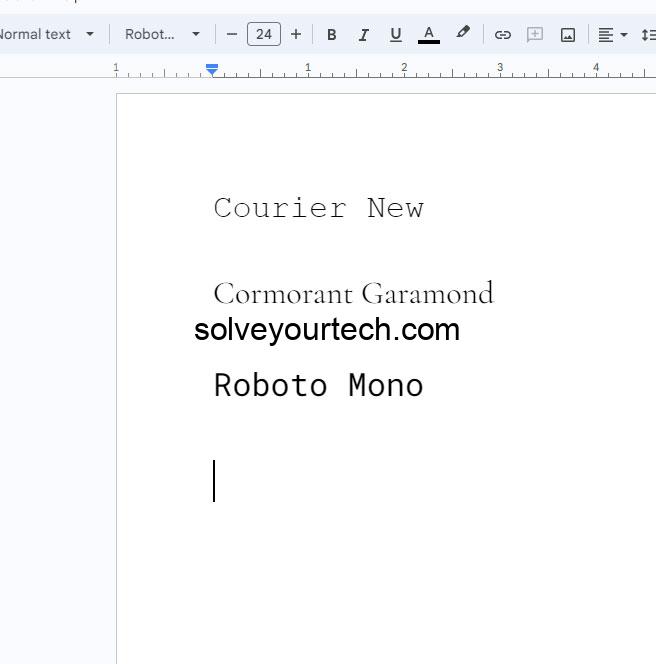This screenshot has height=664, width=656.
Task: Toggle bold formatting
Action: [332, 34]
